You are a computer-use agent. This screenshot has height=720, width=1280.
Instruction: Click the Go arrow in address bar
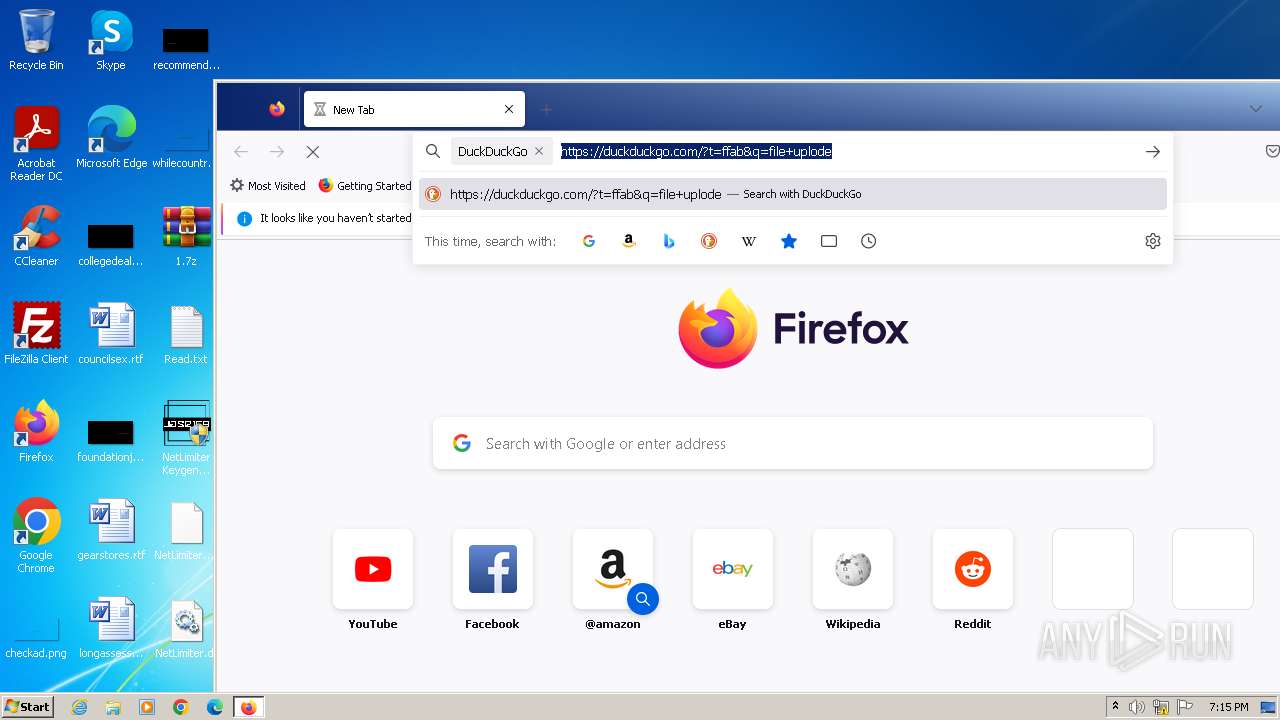(x=1153, y=152)
